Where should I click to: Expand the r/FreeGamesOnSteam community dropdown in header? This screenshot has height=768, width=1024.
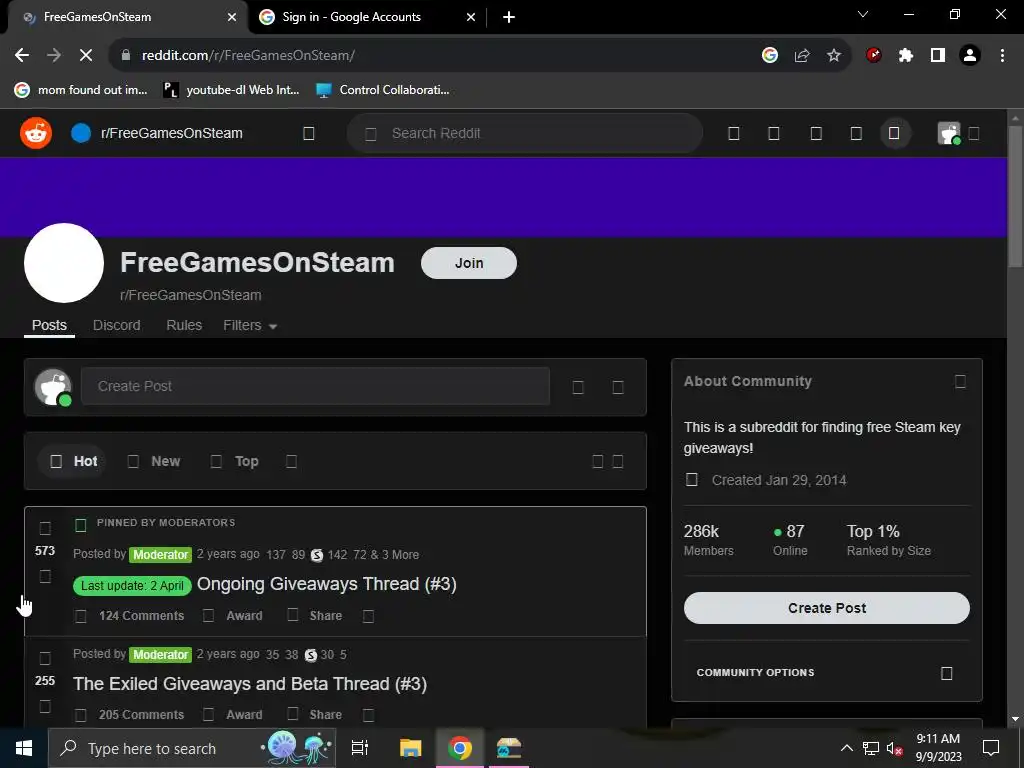(309, 134)
